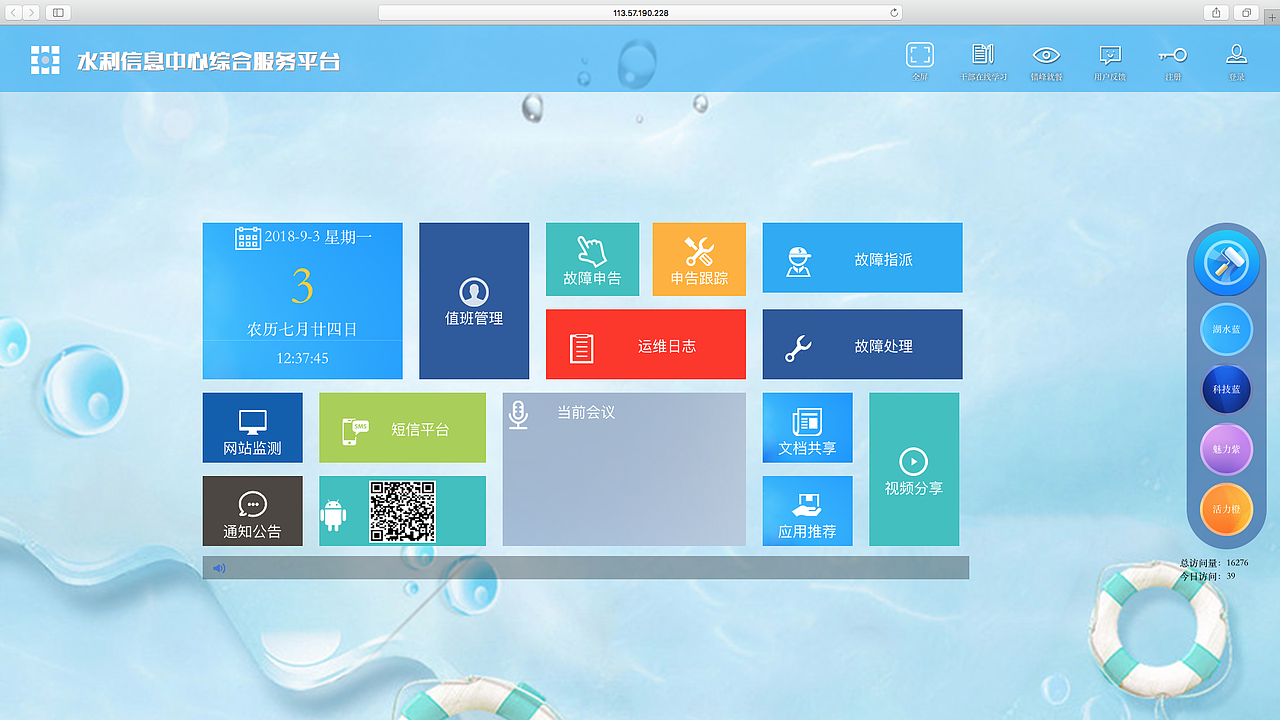The height and width of the screenshot is (720, 1280).
Task: Click the 登录 login user icon
Action: [1237, 54]
